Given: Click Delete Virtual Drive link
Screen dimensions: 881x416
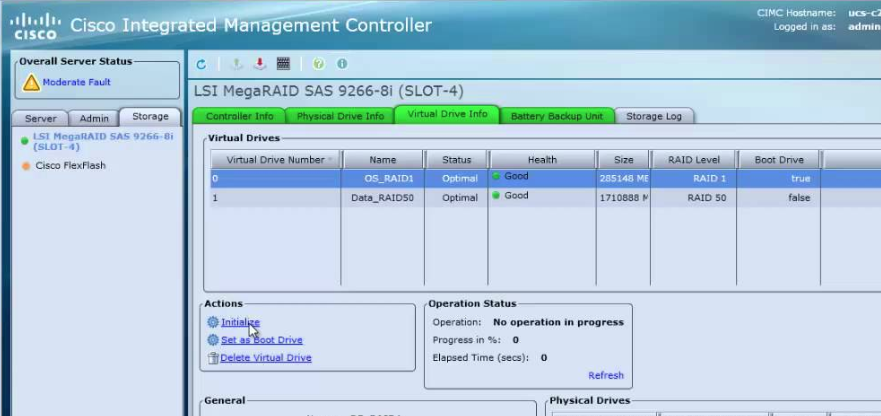Looking at the screenshot, I should pyautogui.click(x=266, y=358).
